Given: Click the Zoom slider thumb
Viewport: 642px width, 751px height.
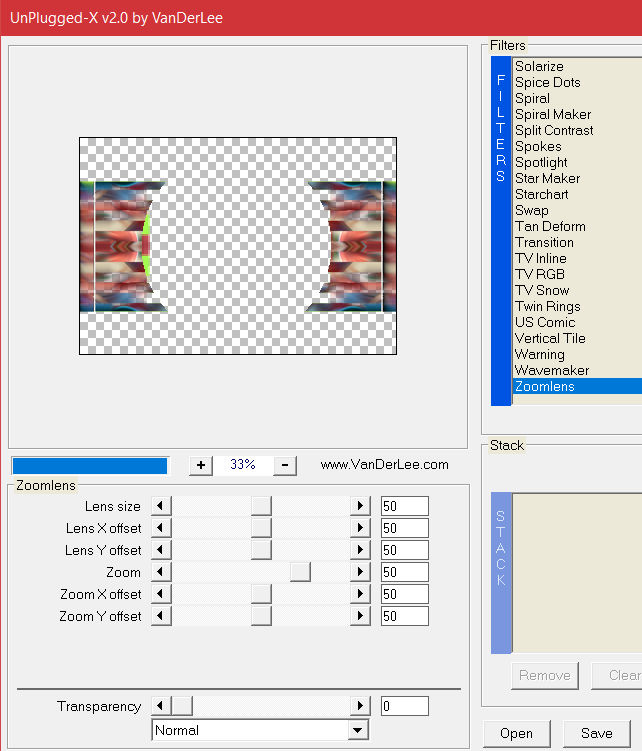Looking at the screenshot, I should tap(300, 572).
